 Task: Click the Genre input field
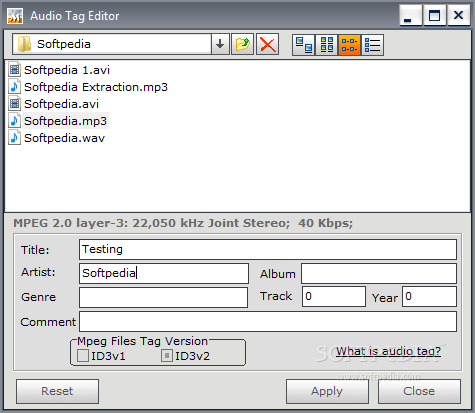click(x=163, y=297)
